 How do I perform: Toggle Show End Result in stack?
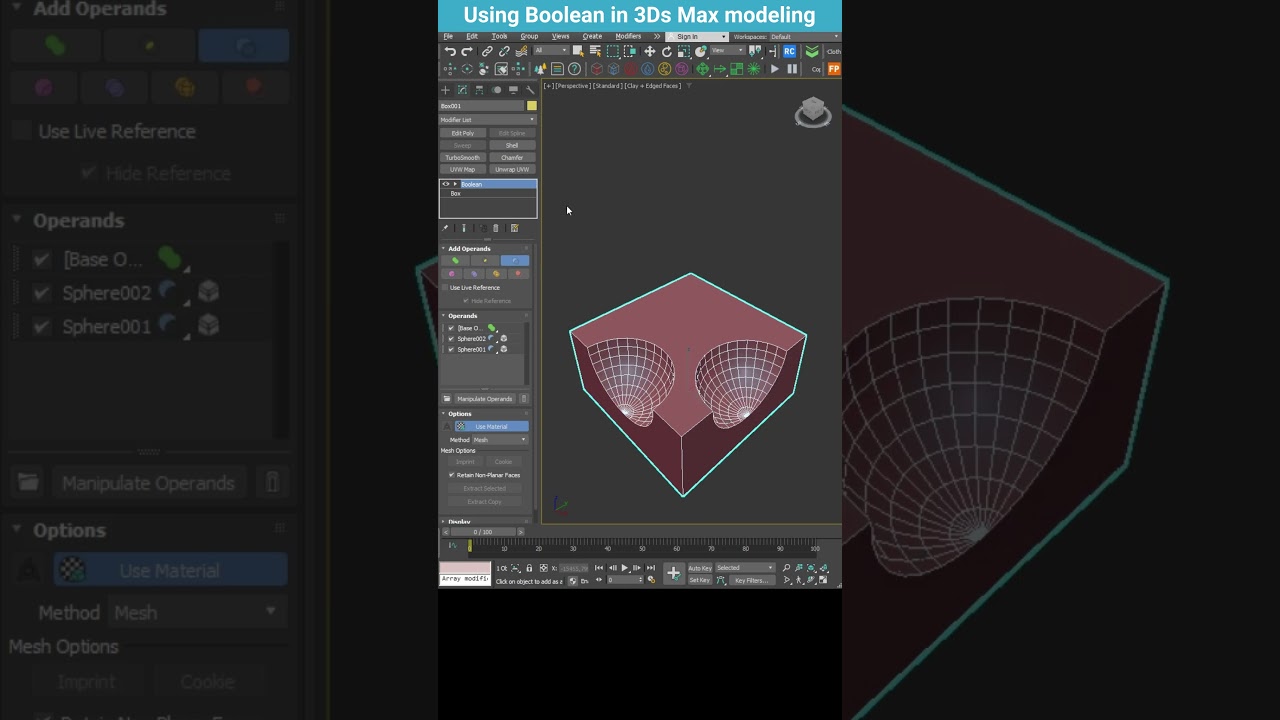(464, 228)
